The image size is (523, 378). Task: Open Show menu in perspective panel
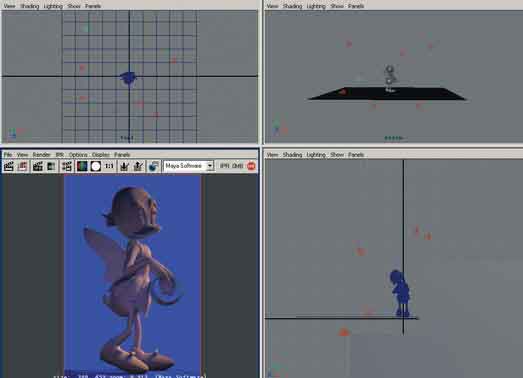coord(337,6)
